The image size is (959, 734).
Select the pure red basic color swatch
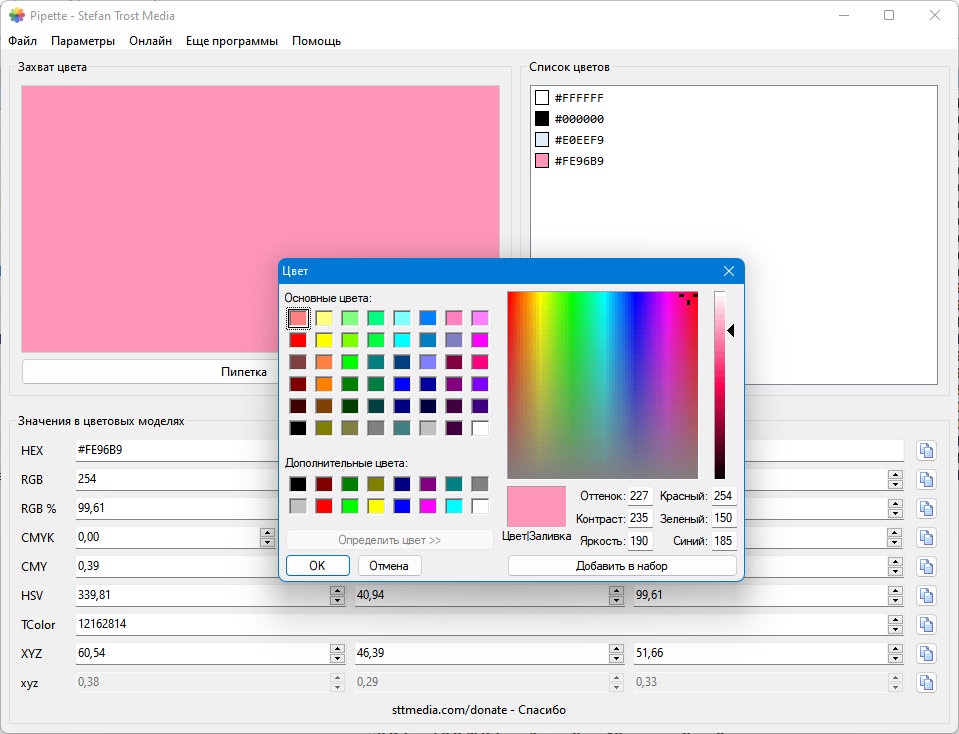pos(298,340)
